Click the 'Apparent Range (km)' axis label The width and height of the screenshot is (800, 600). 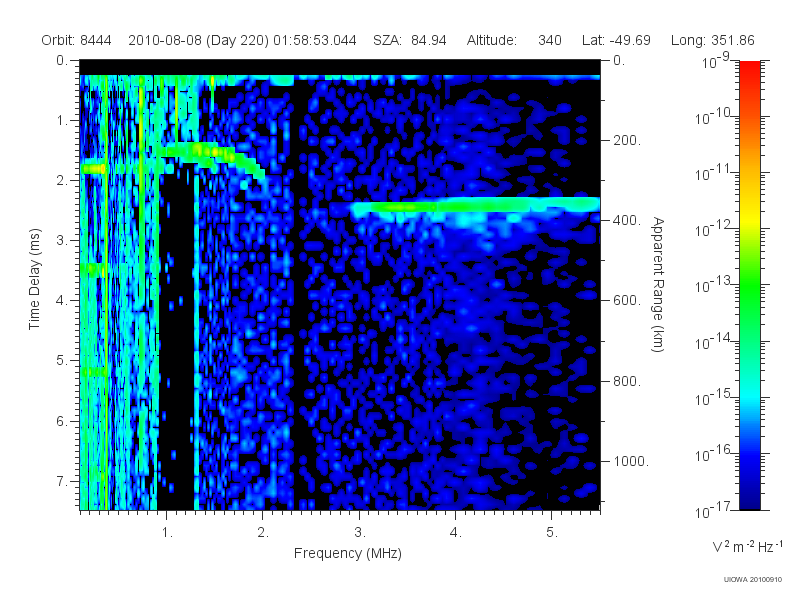(658, 284)
